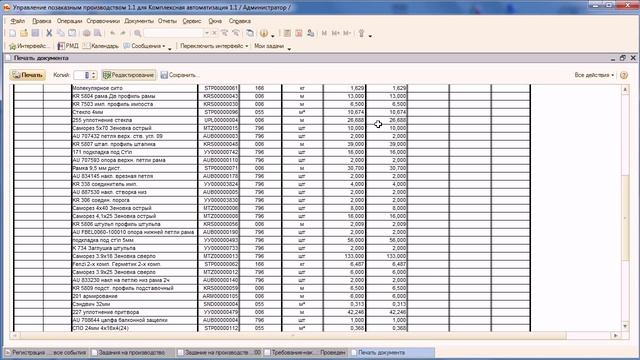Click the horizontal scrollbar left arrow
640x360 pixels.
(14, 336)
